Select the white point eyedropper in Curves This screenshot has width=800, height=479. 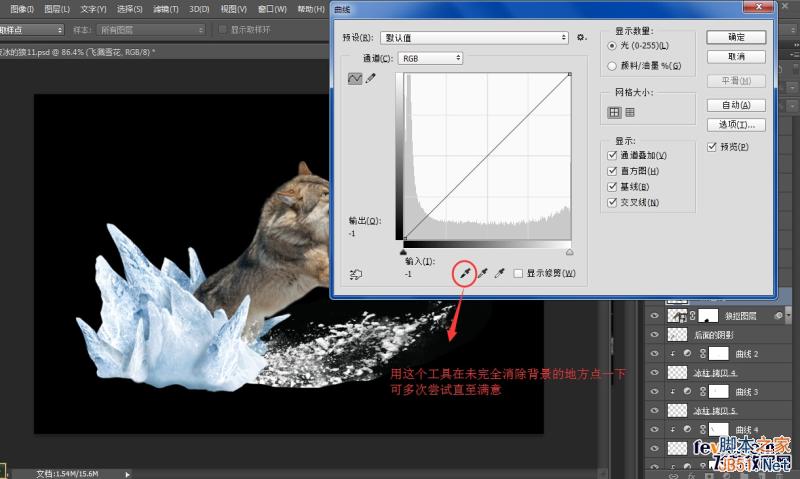tap(499, 273)
